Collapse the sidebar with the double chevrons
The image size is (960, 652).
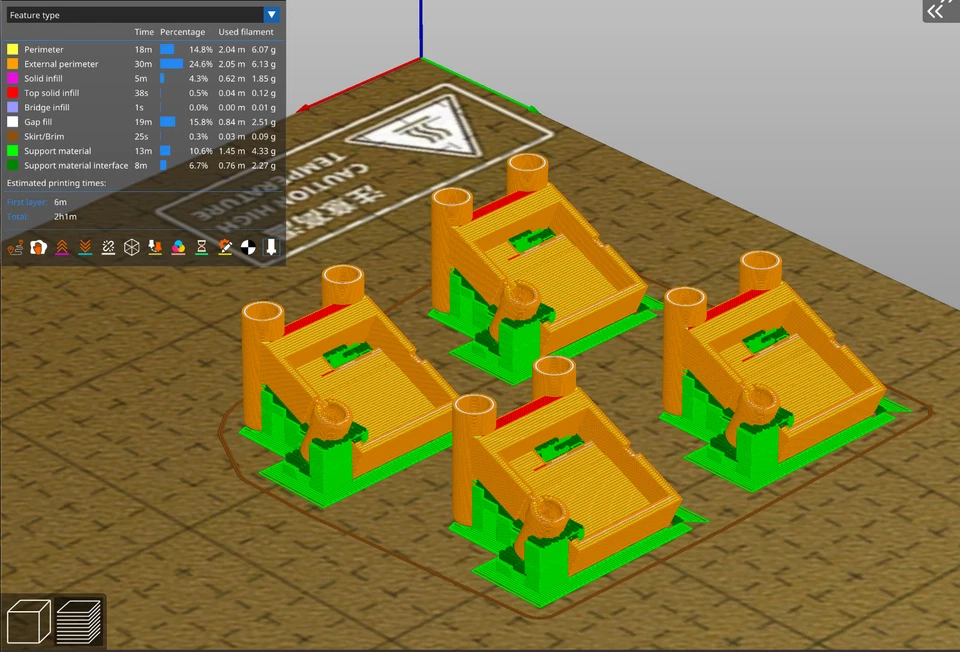[938, 11]
